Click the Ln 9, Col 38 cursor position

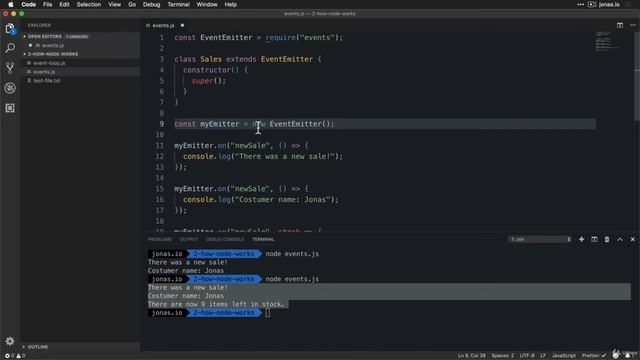point(471,356)
